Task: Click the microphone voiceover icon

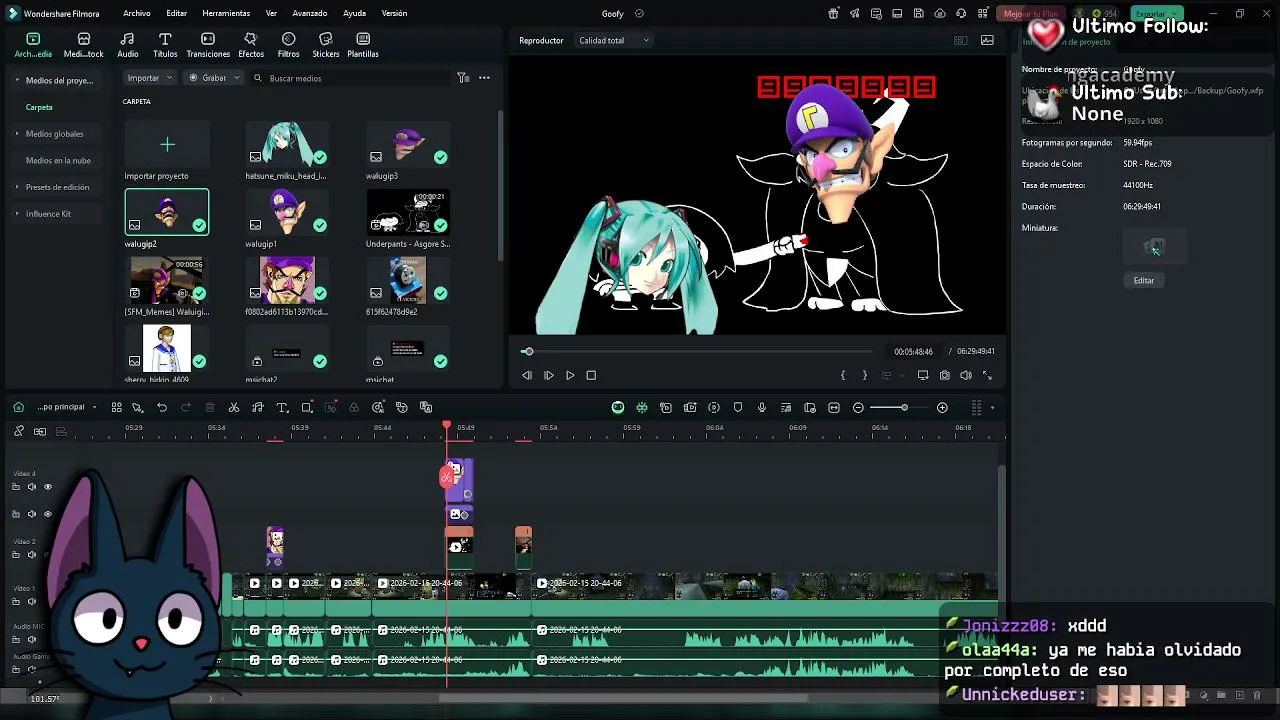Action: point(762,407)
